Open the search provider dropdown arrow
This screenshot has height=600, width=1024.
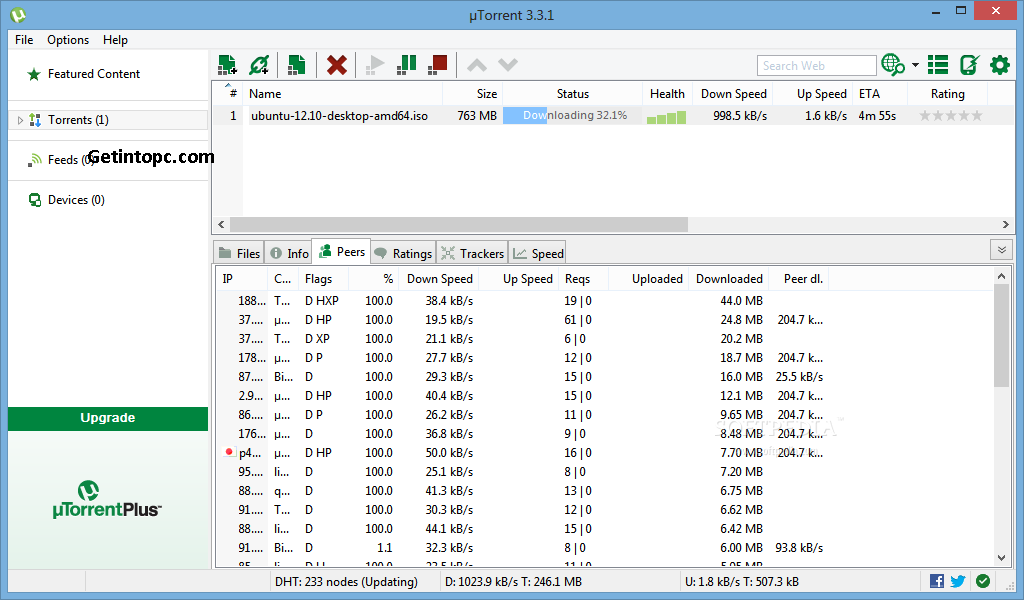pyautogui.click(x=916, y=65)
